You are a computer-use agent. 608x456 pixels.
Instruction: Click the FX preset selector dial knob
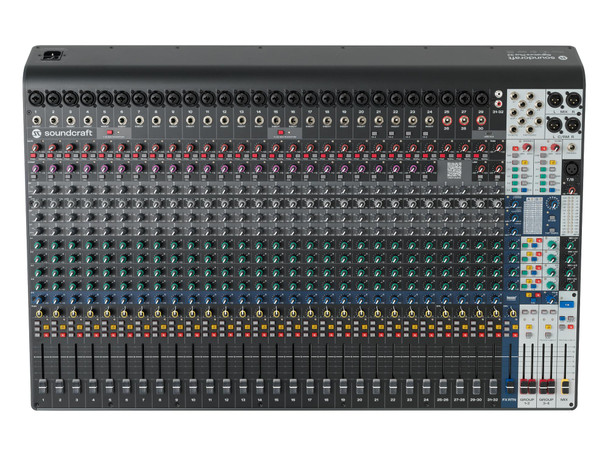[553, 204]
